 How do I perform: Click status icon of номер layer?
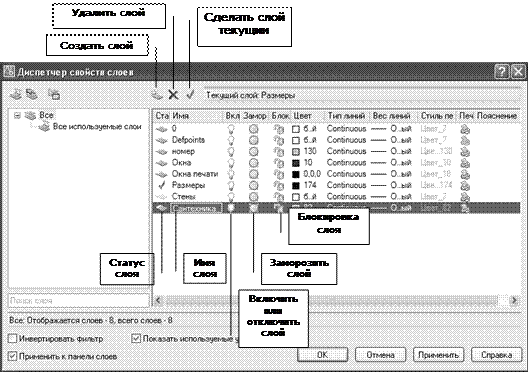(162, 152)
